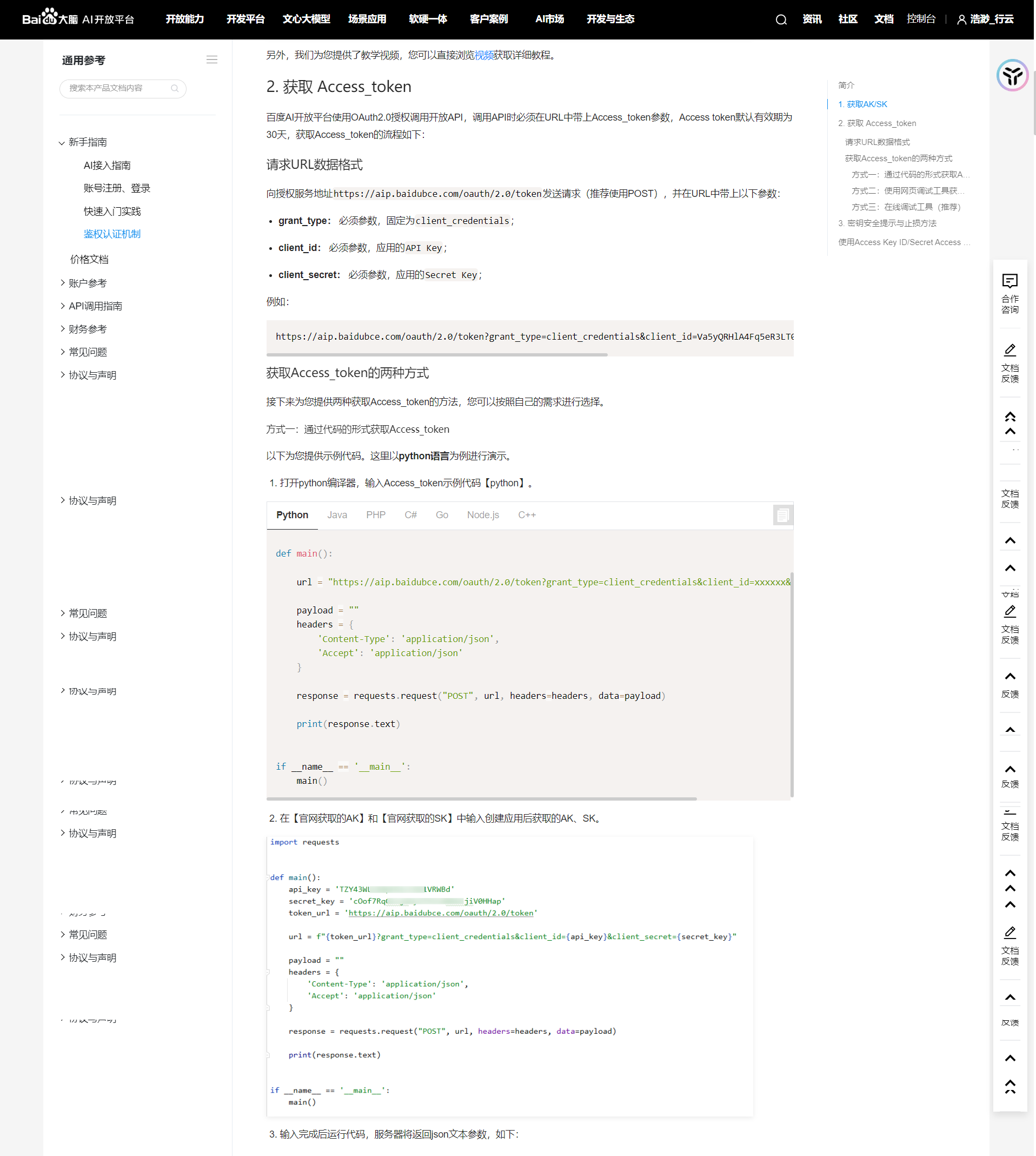Open the 开发与生态 menu

click(x=610, y=19)
